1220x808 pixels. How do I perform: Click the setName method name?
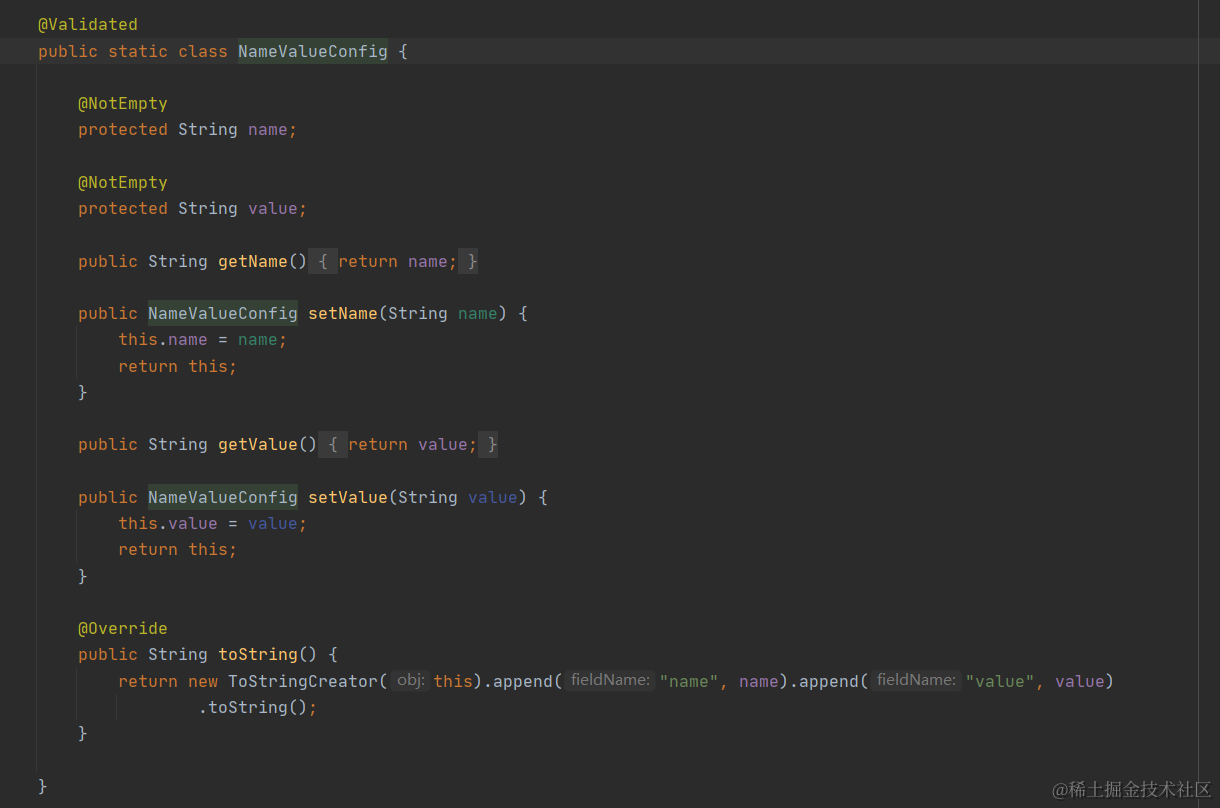(343, 313)
